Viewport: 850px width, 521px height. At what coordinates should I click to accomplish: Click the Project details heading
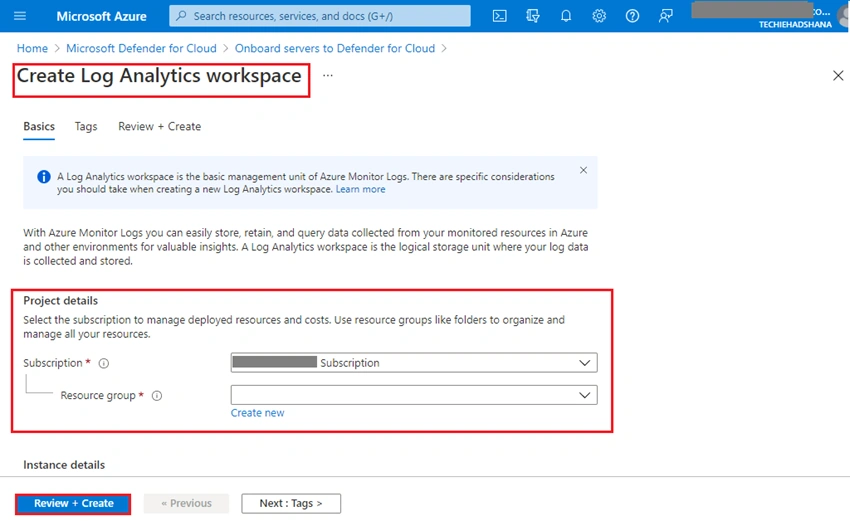click(x=61, y=300)
